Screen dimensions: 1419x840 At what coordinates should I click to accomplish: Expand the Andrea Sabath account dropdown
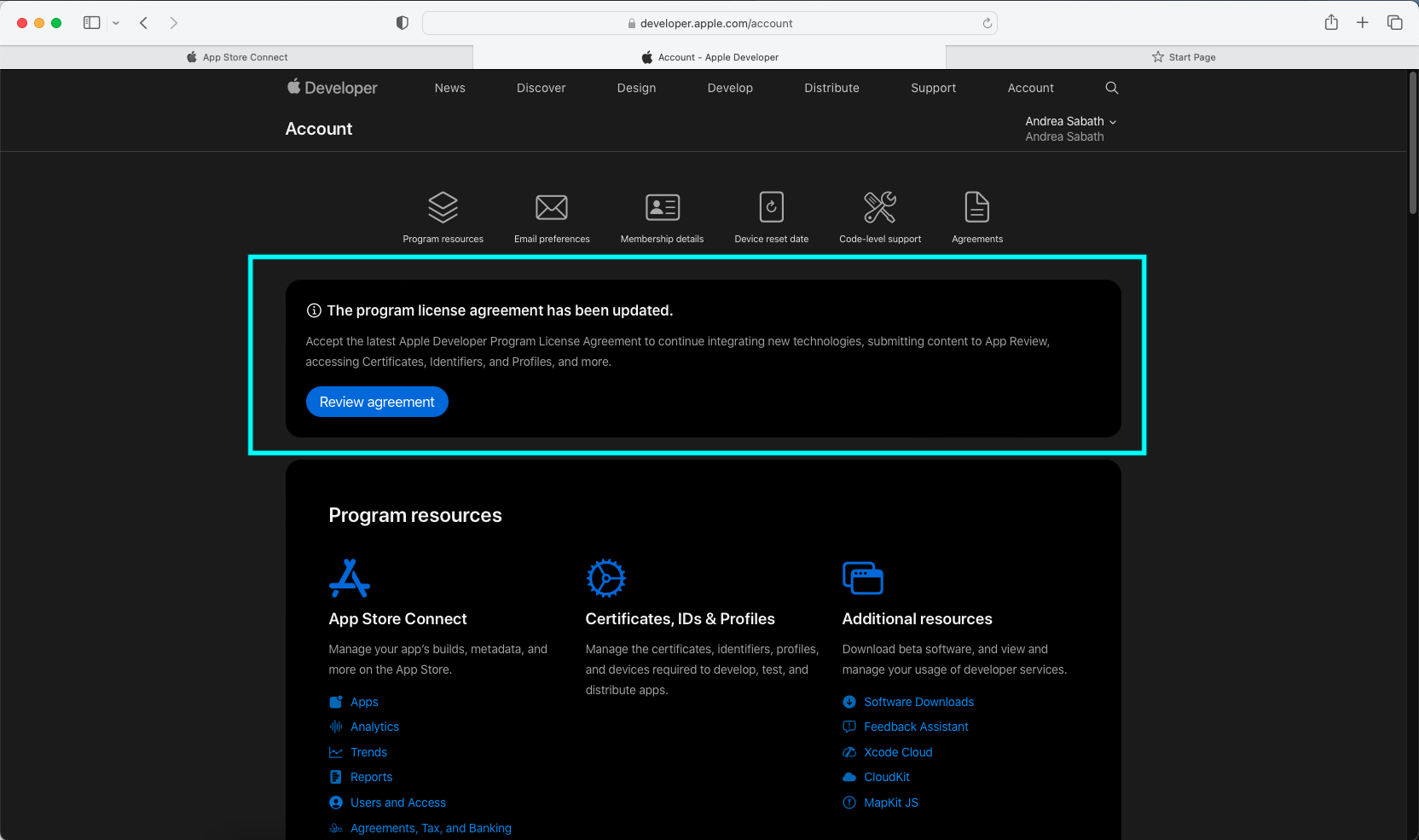(1070, 121)
